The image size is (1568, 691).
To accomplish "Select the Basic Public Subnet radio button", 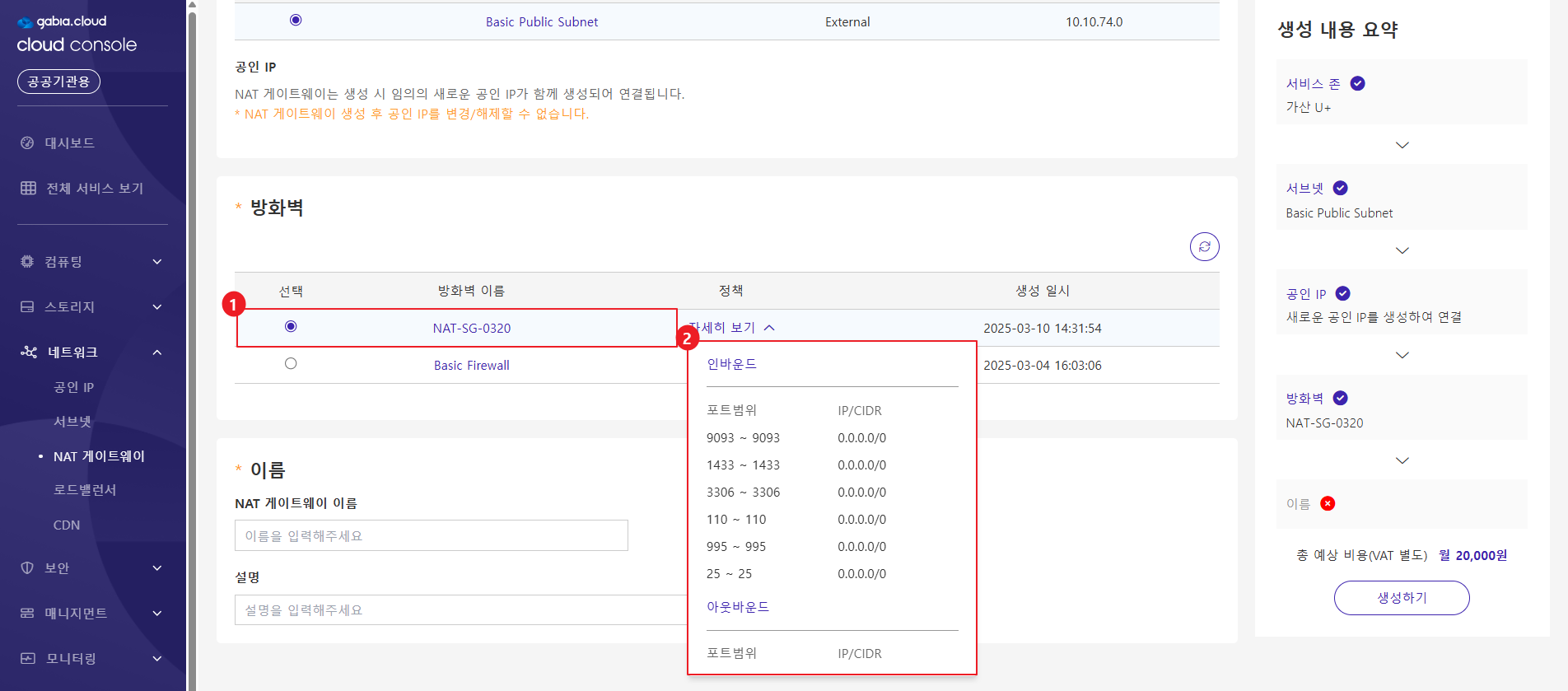I will [296, 21].
